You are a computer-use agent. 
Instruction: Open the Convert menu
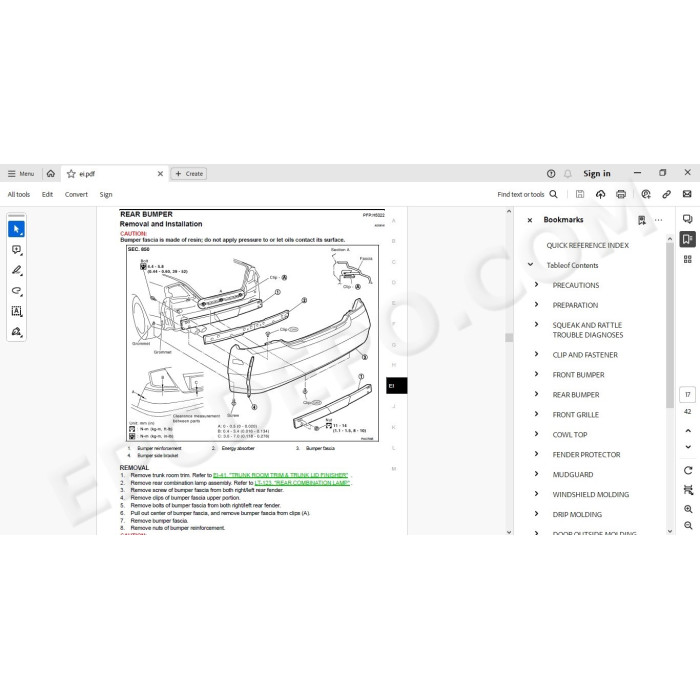(x=76, y=194)
